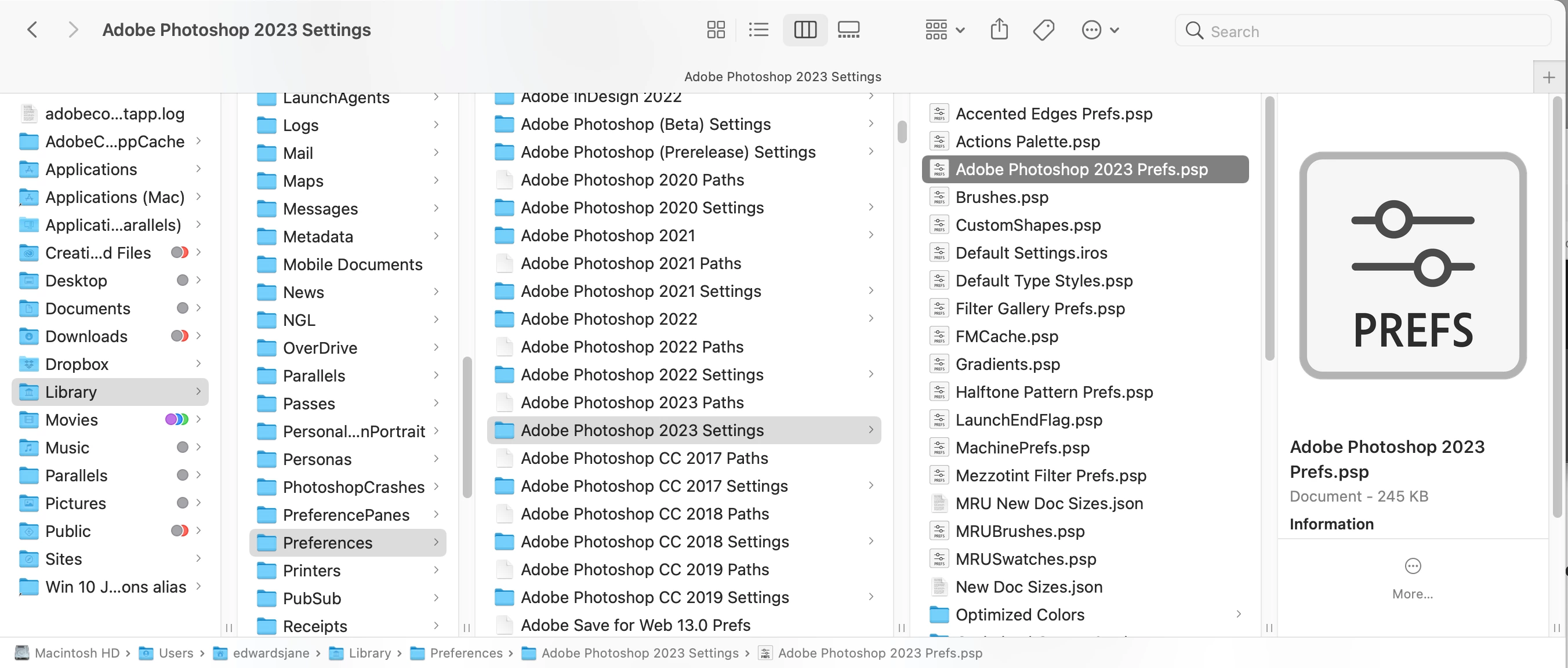
Task: Expand the Optimized Colors folder chevron
Action: 1238,614
